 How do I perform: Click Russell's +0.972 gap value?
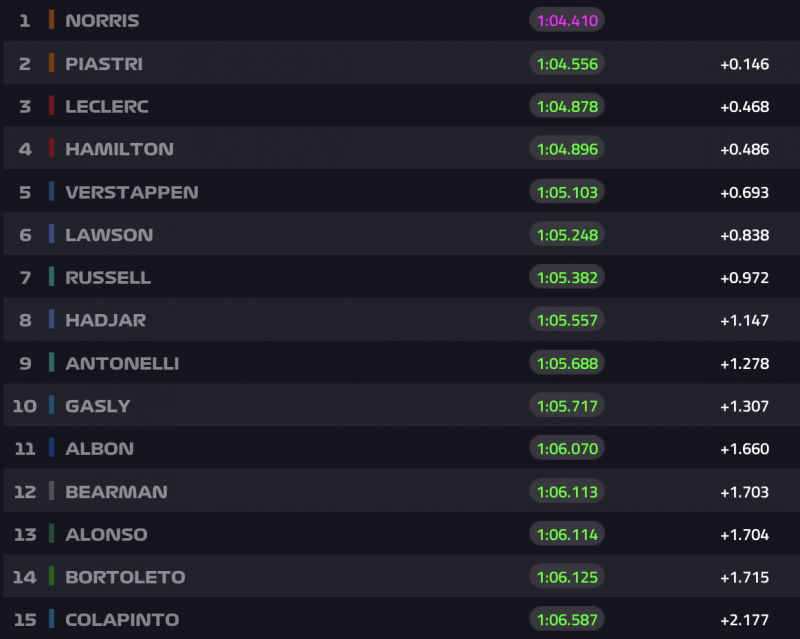pos(744,278)
